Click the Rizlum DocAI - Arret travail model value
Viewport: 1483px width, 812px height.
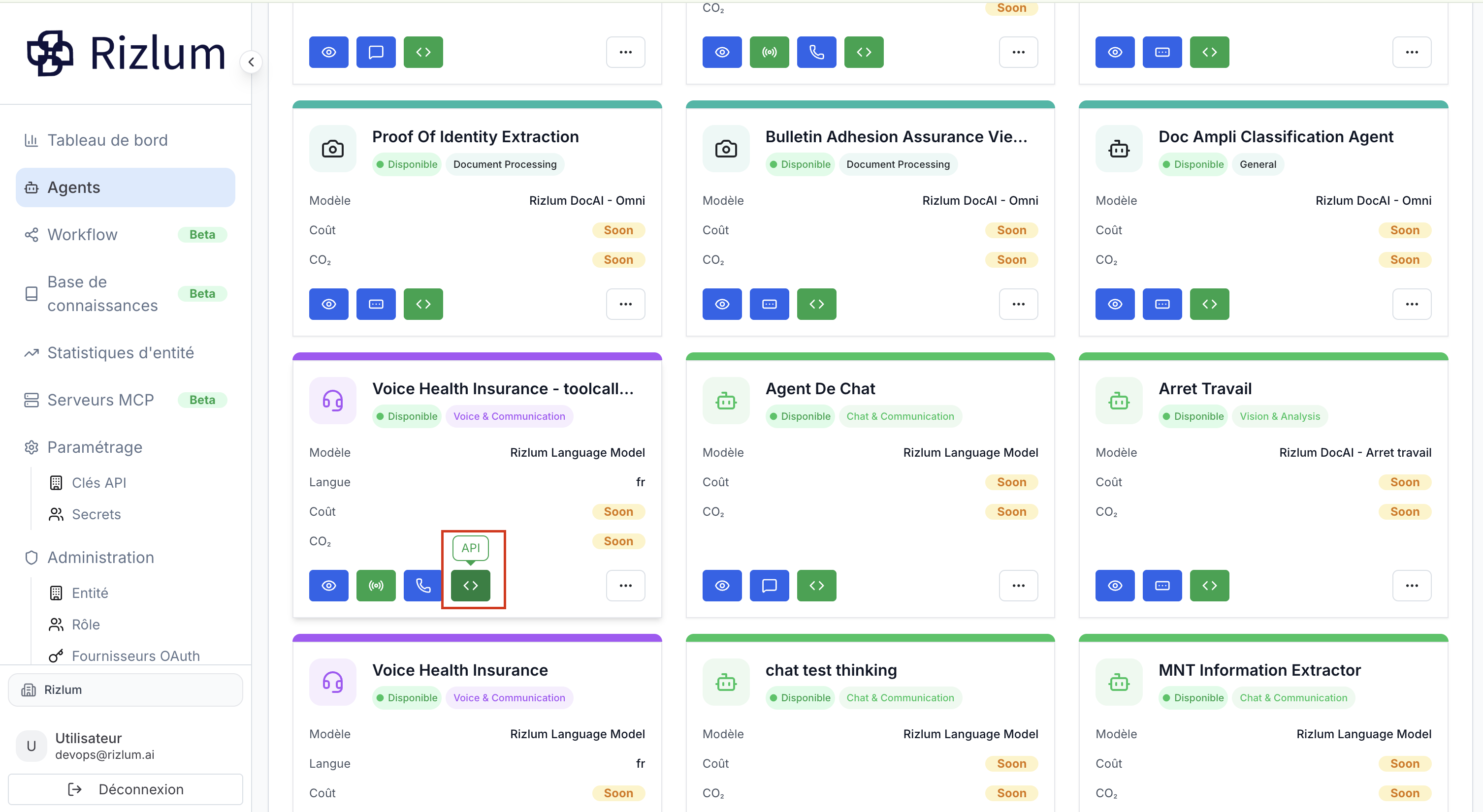[x=1355, y=452]
